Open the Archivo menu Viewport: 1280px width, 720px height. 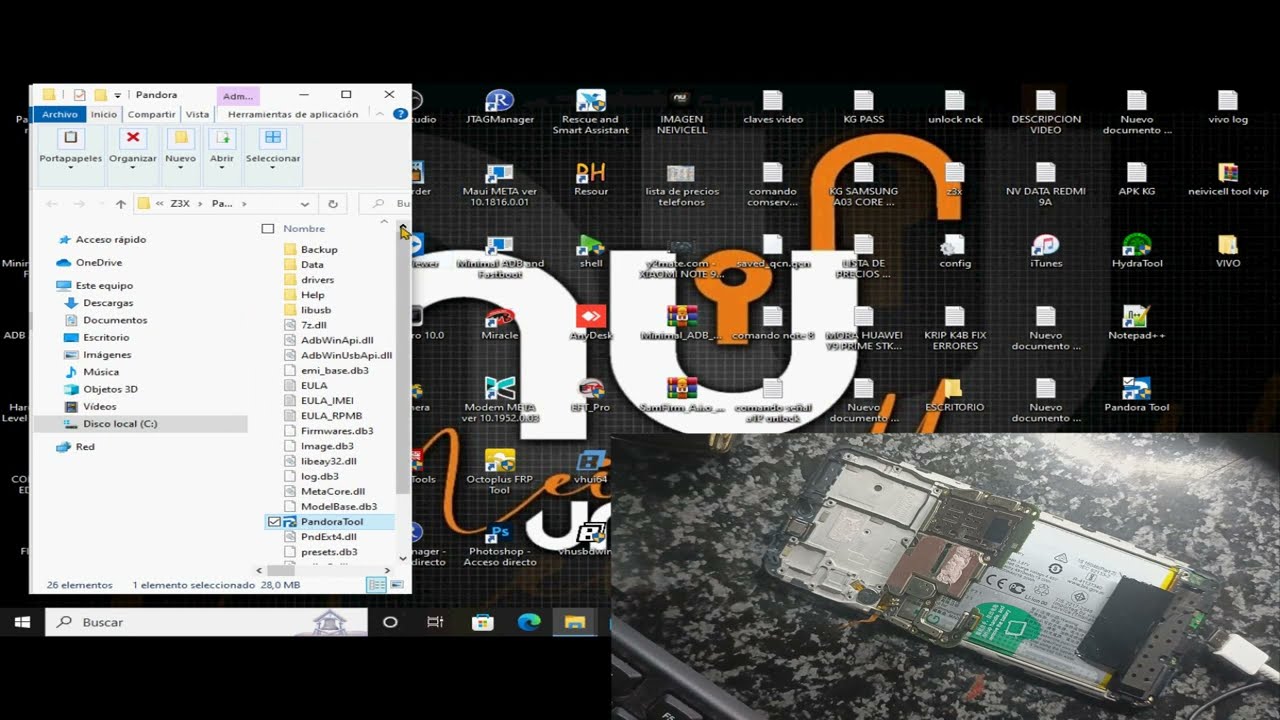click(60, 114)
